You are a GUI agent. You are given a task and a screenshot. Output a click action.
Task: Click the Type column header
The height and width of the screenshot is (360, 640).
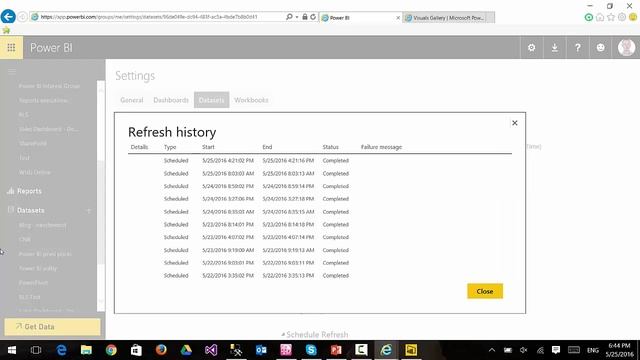pyautogui.click(x=170, y=147)
